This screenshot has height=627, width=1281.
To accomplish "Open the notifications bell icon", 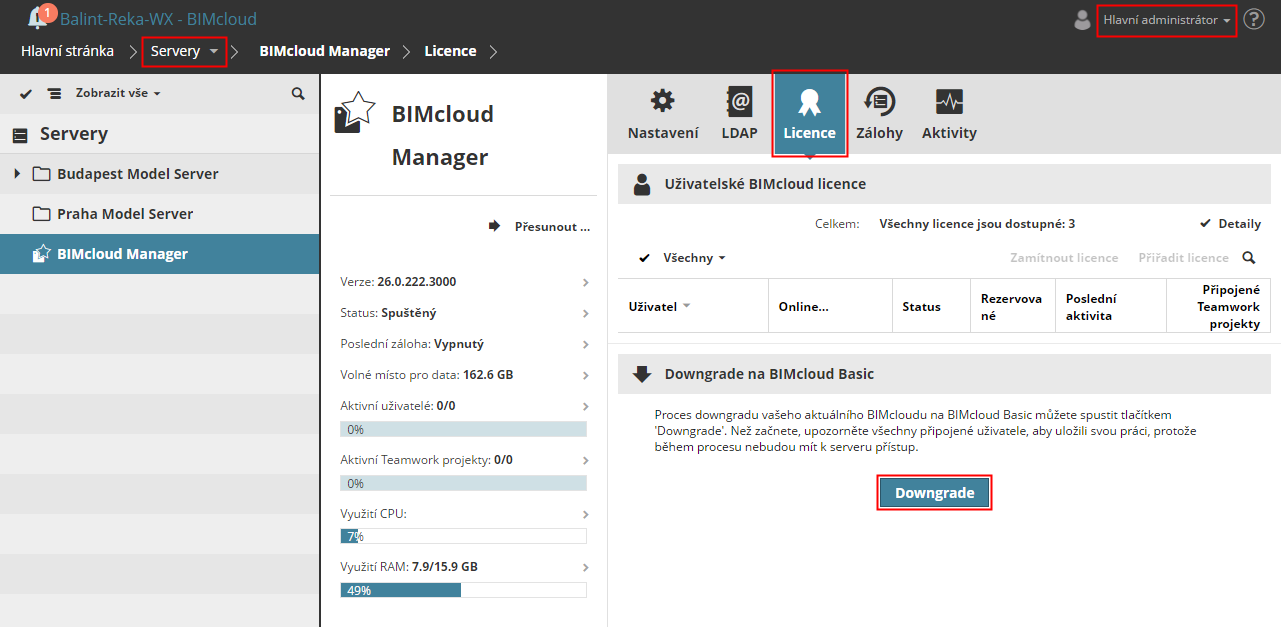I will pos(40,17).
